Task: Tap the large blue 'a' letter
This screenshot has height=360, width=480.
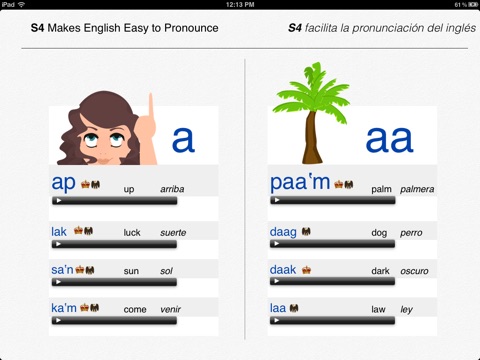Action: [x=183, y=140]
